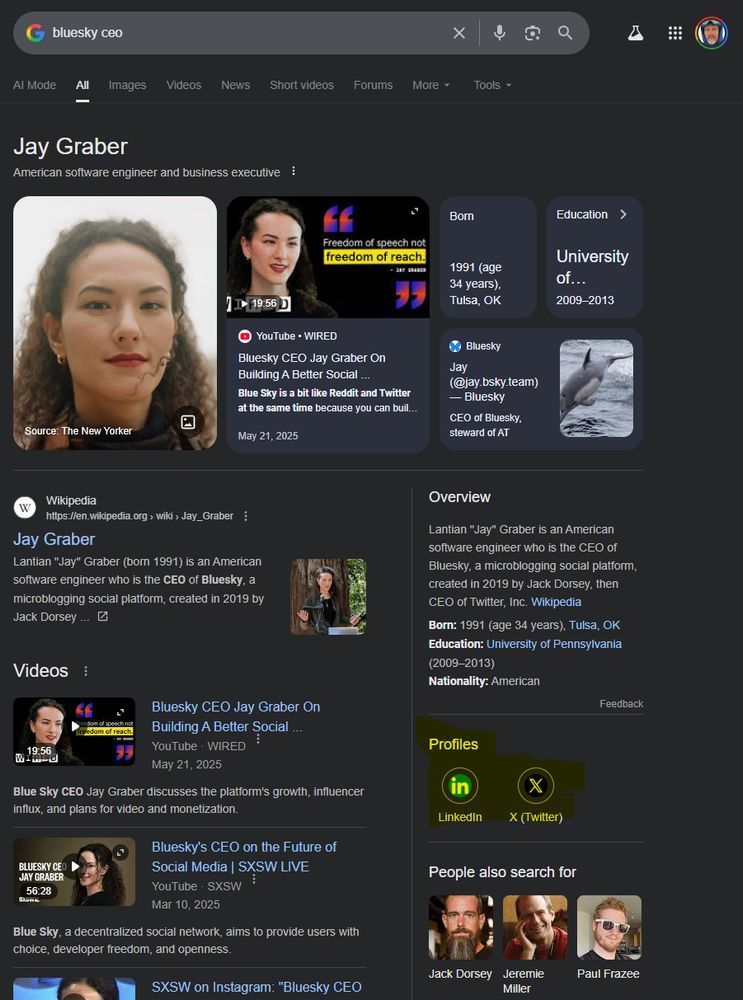Image resolution: width=743 pixels, height=1000 pixels.
Task: Click the 'Overview' heading text
Action: (x=459, y=497)
